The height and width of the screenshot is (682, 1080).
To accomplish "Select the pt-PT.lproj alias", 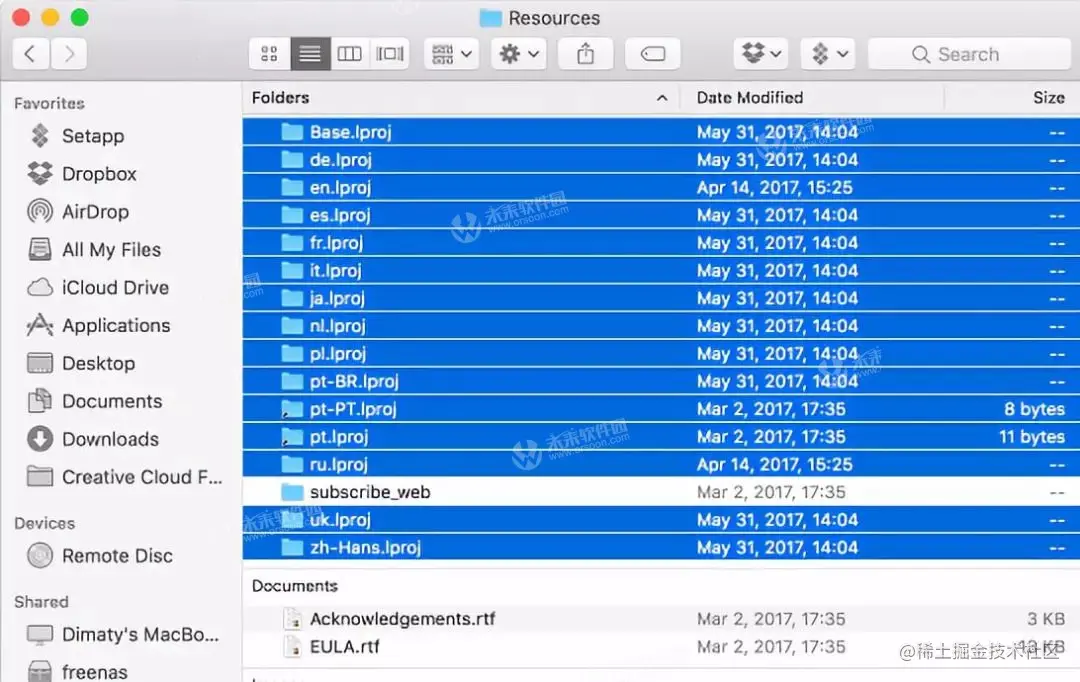I will [661, 409].
